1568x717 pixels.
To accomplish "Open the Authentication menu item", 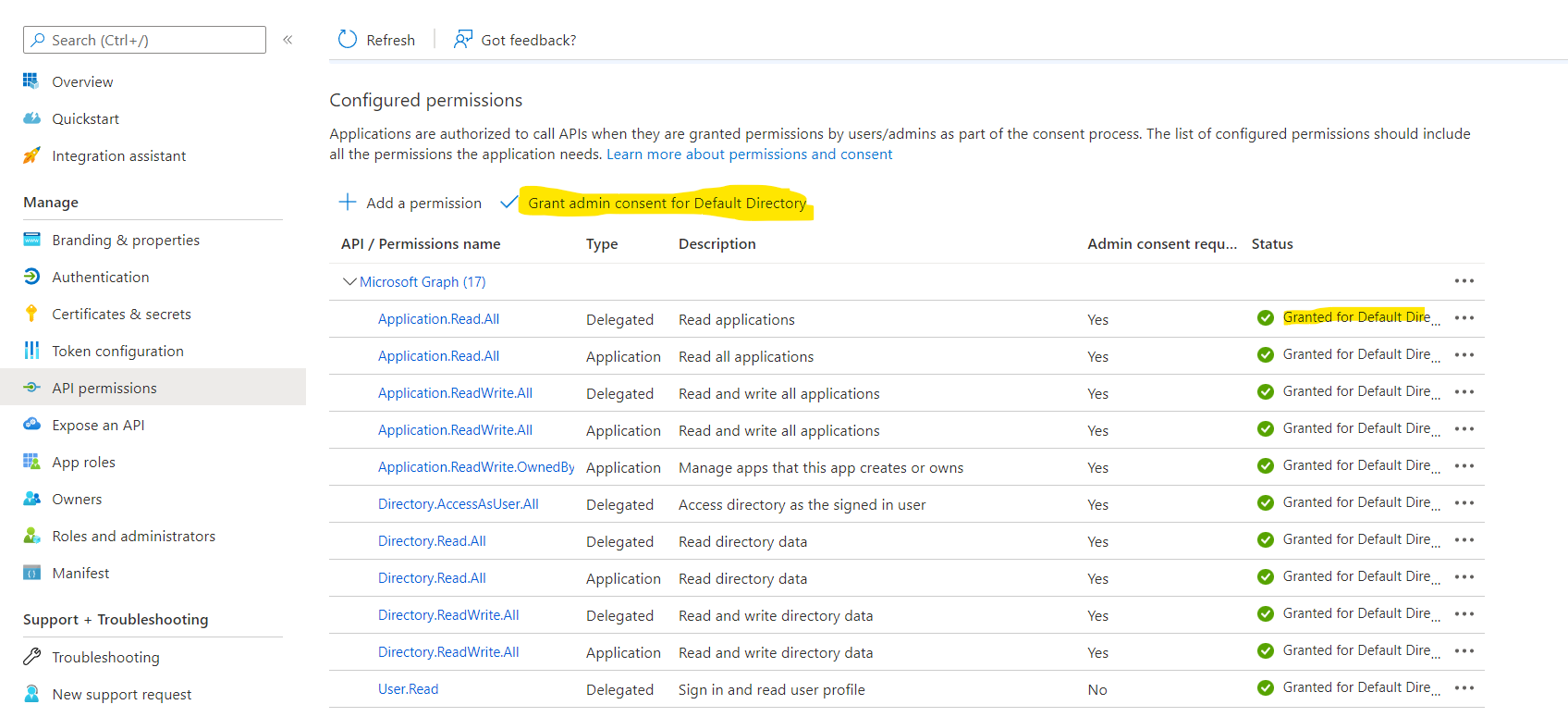I will 100,277.
